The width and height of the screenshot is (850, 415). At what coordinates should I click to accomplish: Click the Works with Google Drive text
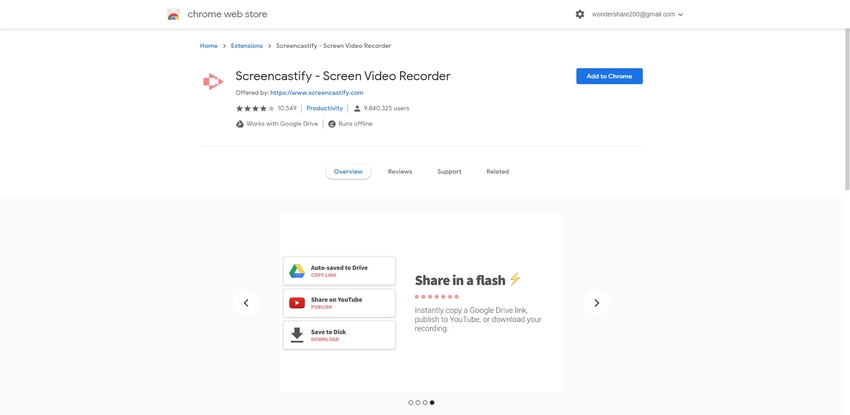coord(282,124)
